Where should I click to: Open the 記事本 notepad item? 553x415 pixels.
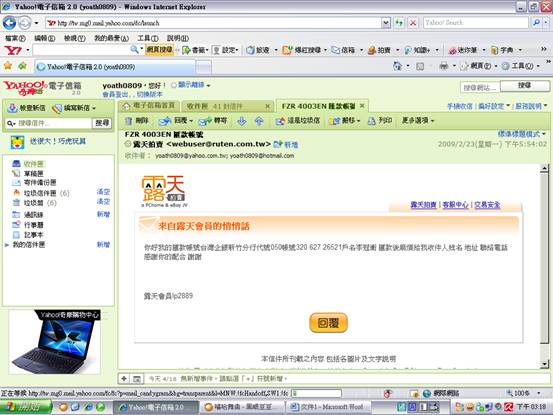[34, 235]
